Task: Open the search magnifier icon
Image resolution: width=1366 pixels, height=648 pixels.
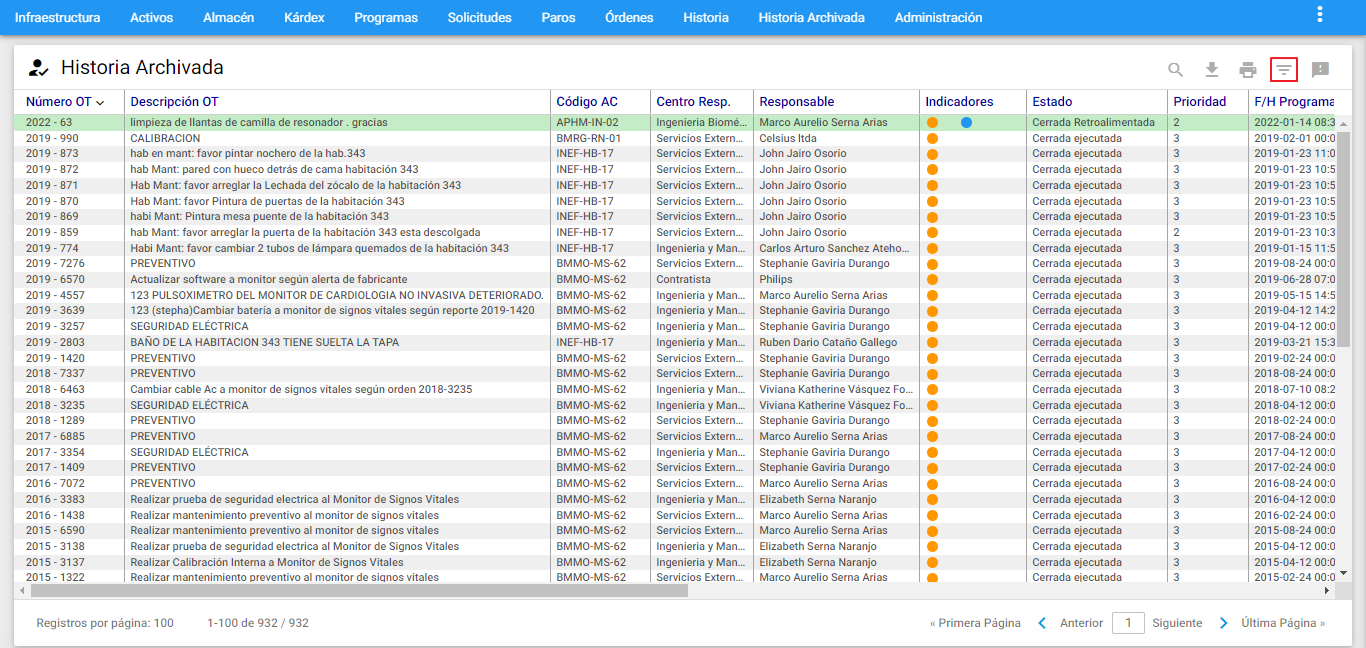Action: (x=1176, y=69)
